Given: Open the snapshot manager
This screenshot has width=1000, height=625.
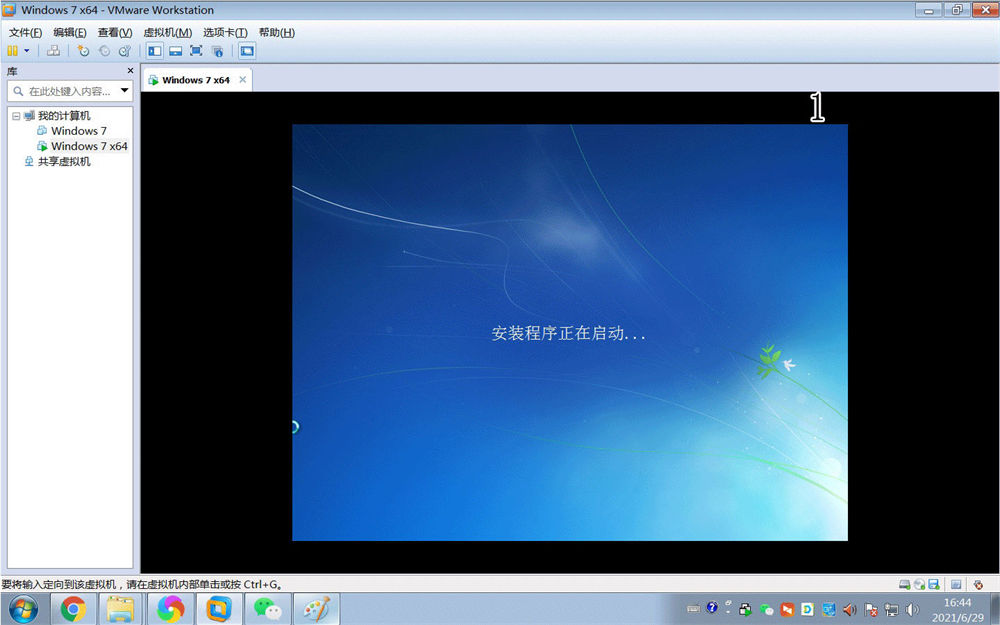Looking at the screenshot, I should click(x=125, y=50).
